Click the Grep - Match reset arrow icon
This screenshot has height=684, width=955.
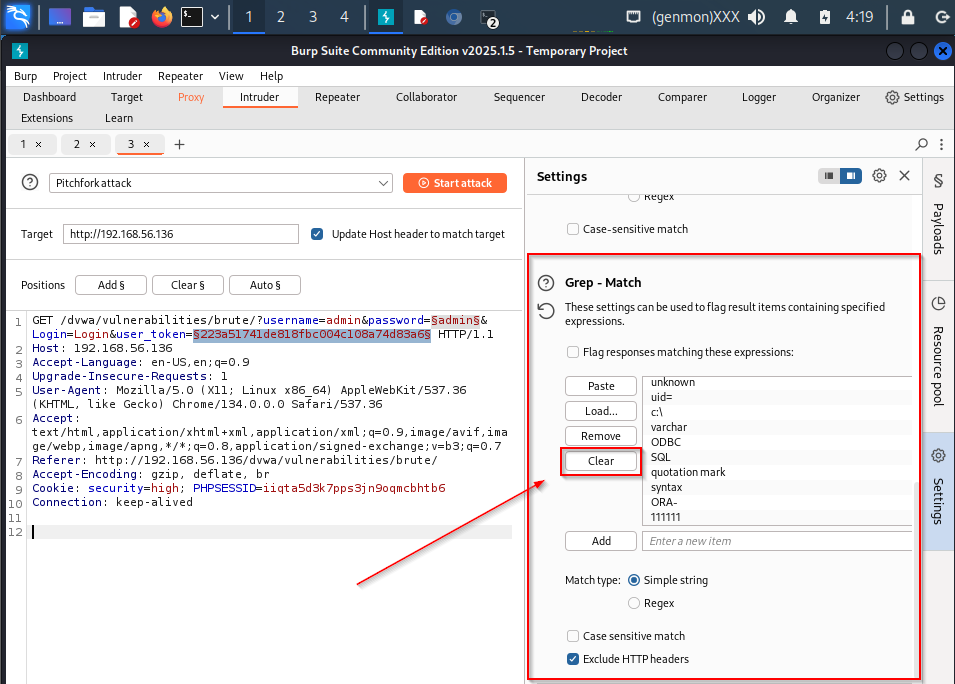pos(546,311)
